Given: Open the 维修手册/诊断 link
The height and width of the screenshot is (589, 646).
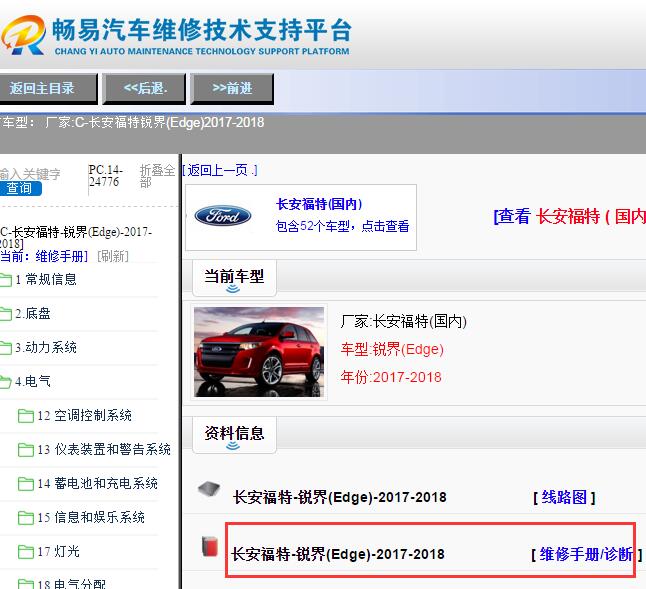Looking at the screenshot, I should click(x=586, y=554).
